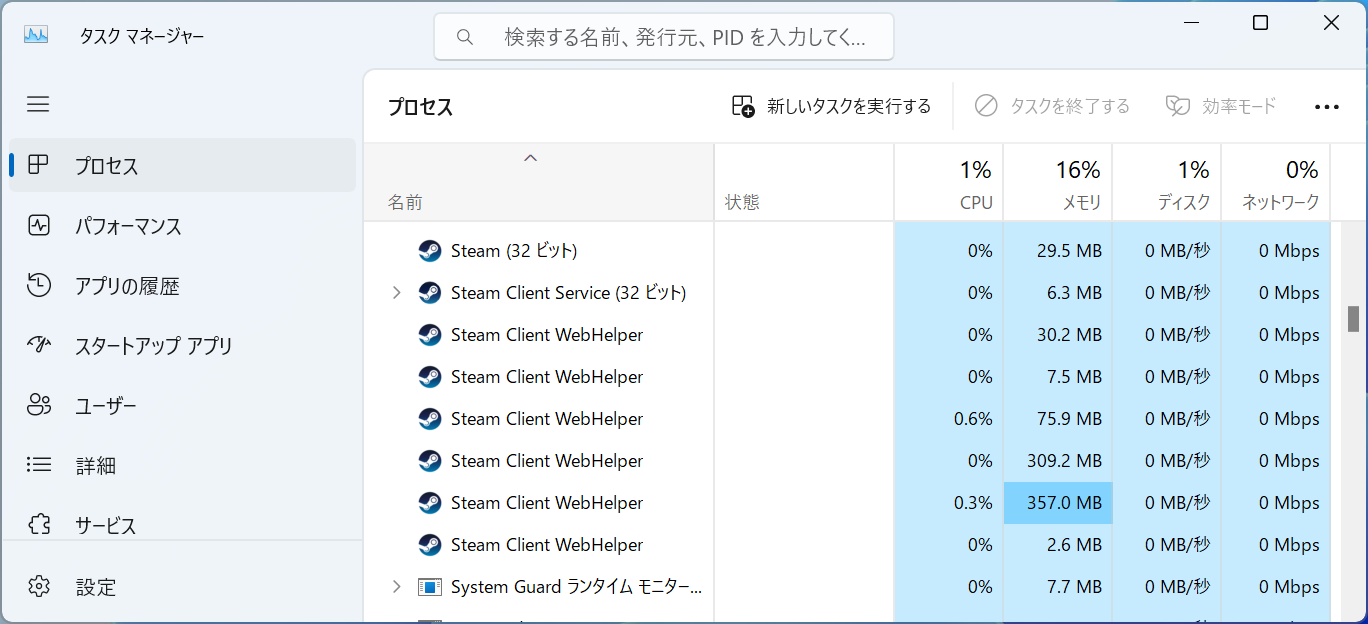This screenshot has width=1368, height=624.
Task: Open the three-dots more options menu
Action: (1326, 107)
